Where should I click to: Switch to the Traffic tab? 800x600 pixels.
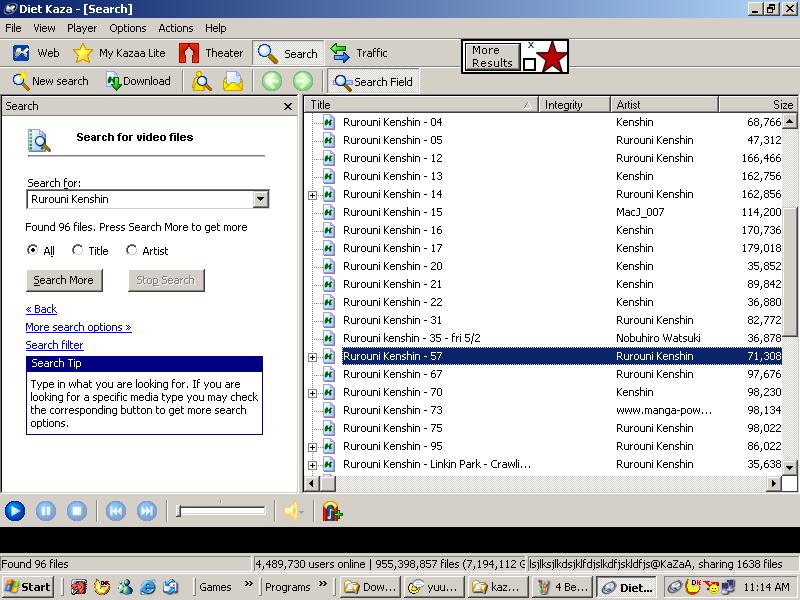point(358,53)
